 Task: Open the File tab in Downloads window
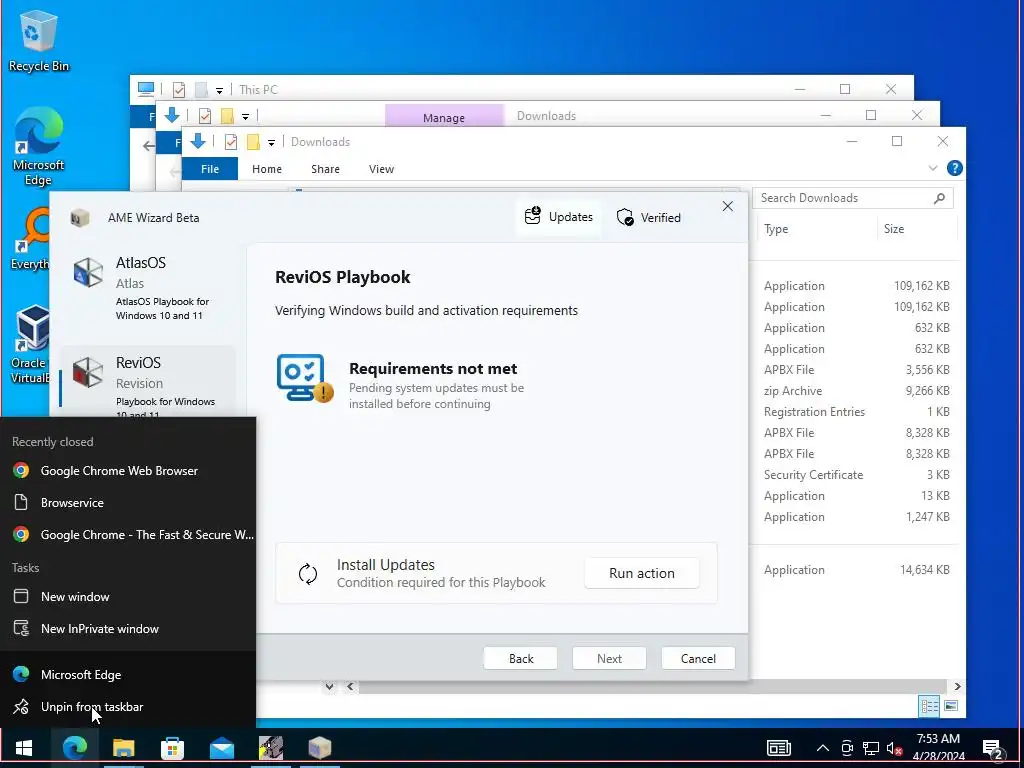(210, 168)
